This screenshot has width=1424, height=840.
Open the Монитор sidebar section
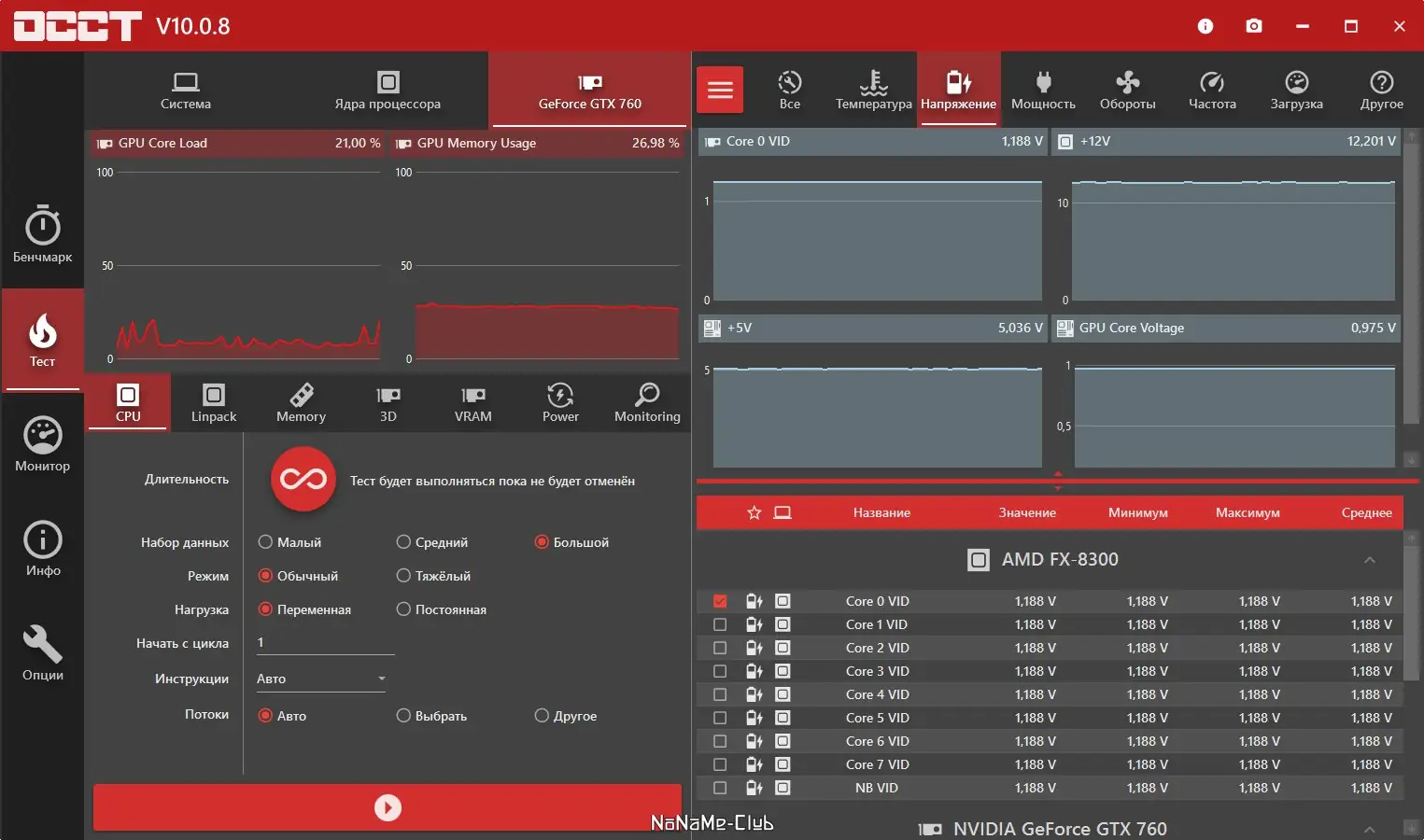[42, 444]
